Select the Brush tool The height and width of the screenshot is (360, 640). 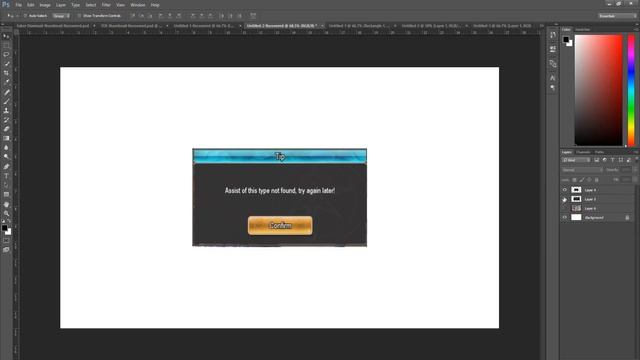[x=6, y=101]
